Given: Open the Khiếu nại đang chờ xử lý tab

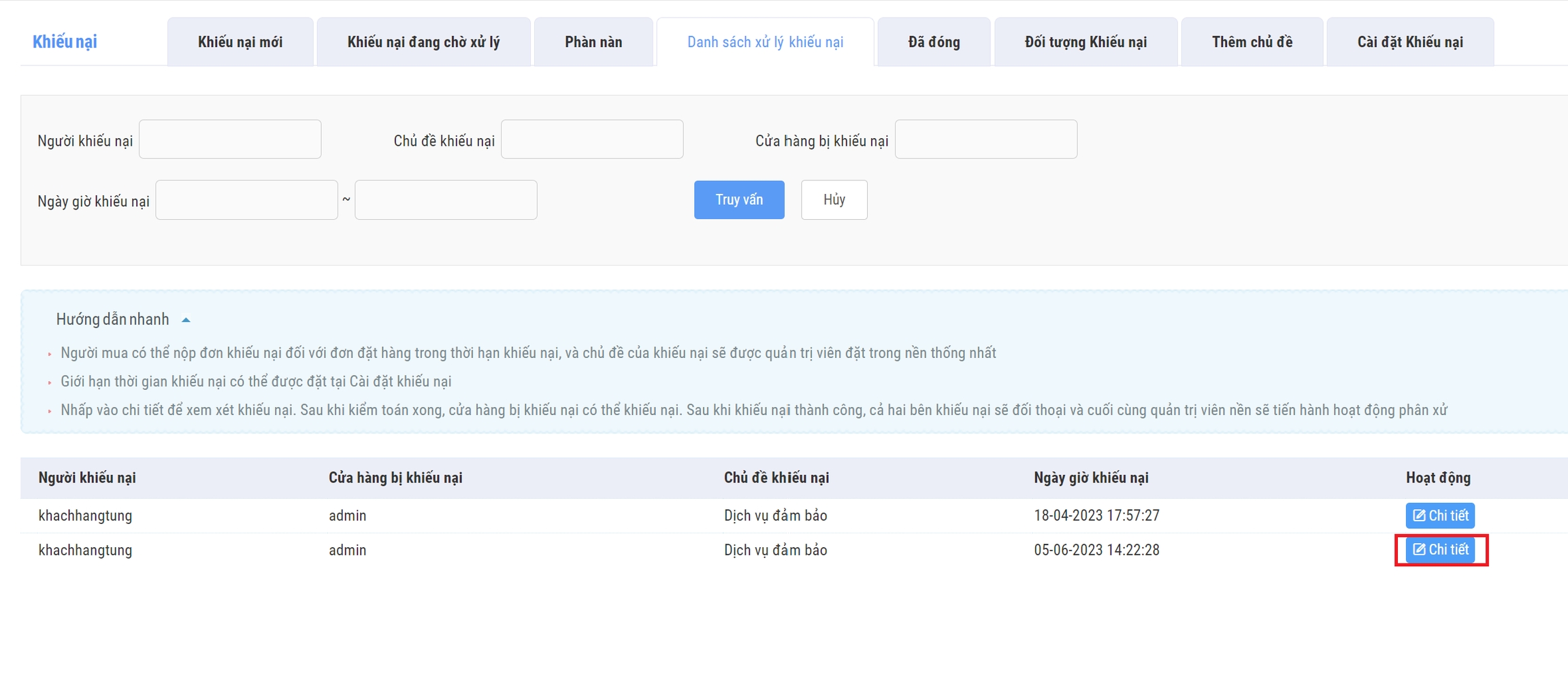Looking at the screenshot, I should point(423,42).
